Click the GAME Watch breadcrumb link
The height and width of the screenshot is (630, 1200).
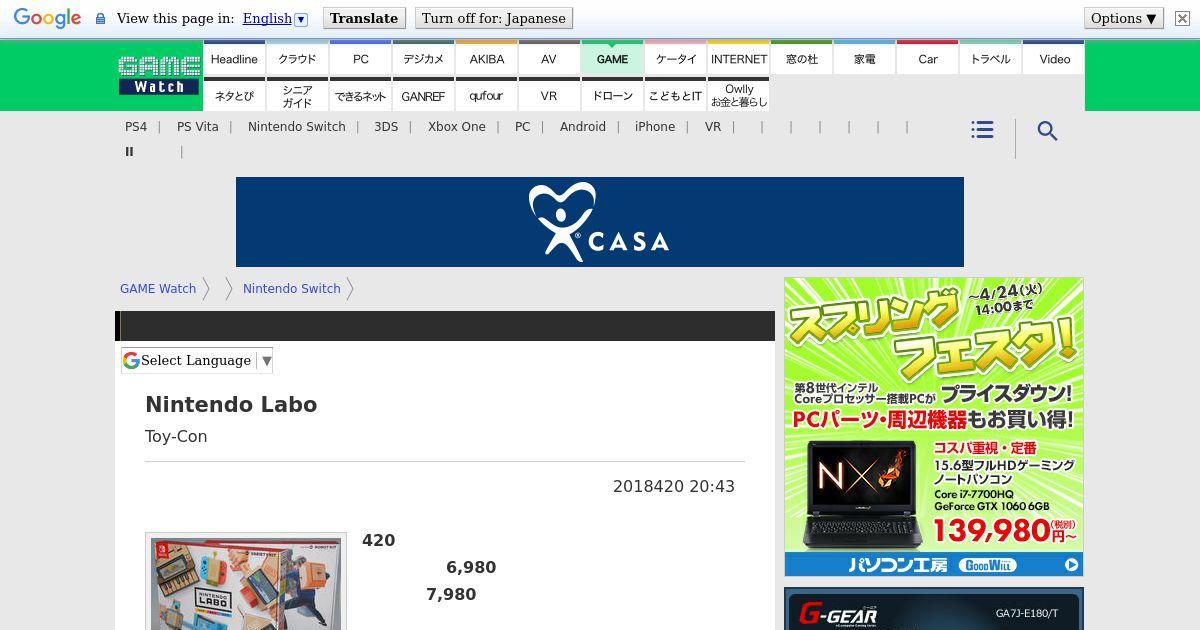click(158, 289)
